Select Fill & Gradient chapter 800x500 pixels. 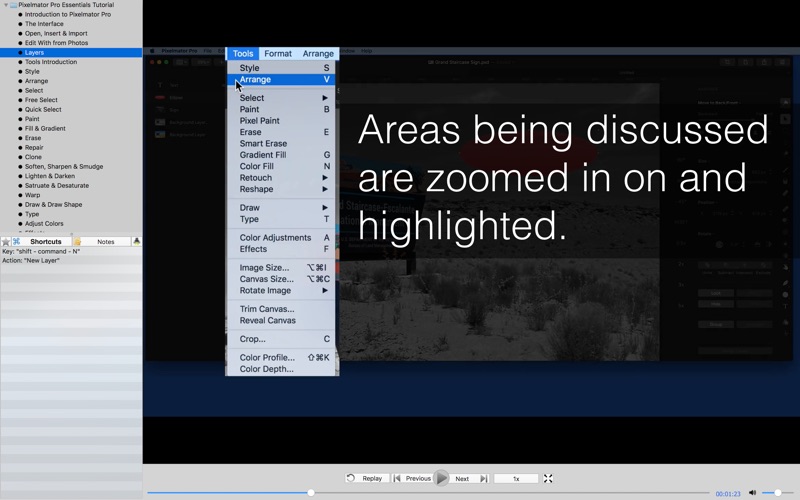tap(45, 129)
